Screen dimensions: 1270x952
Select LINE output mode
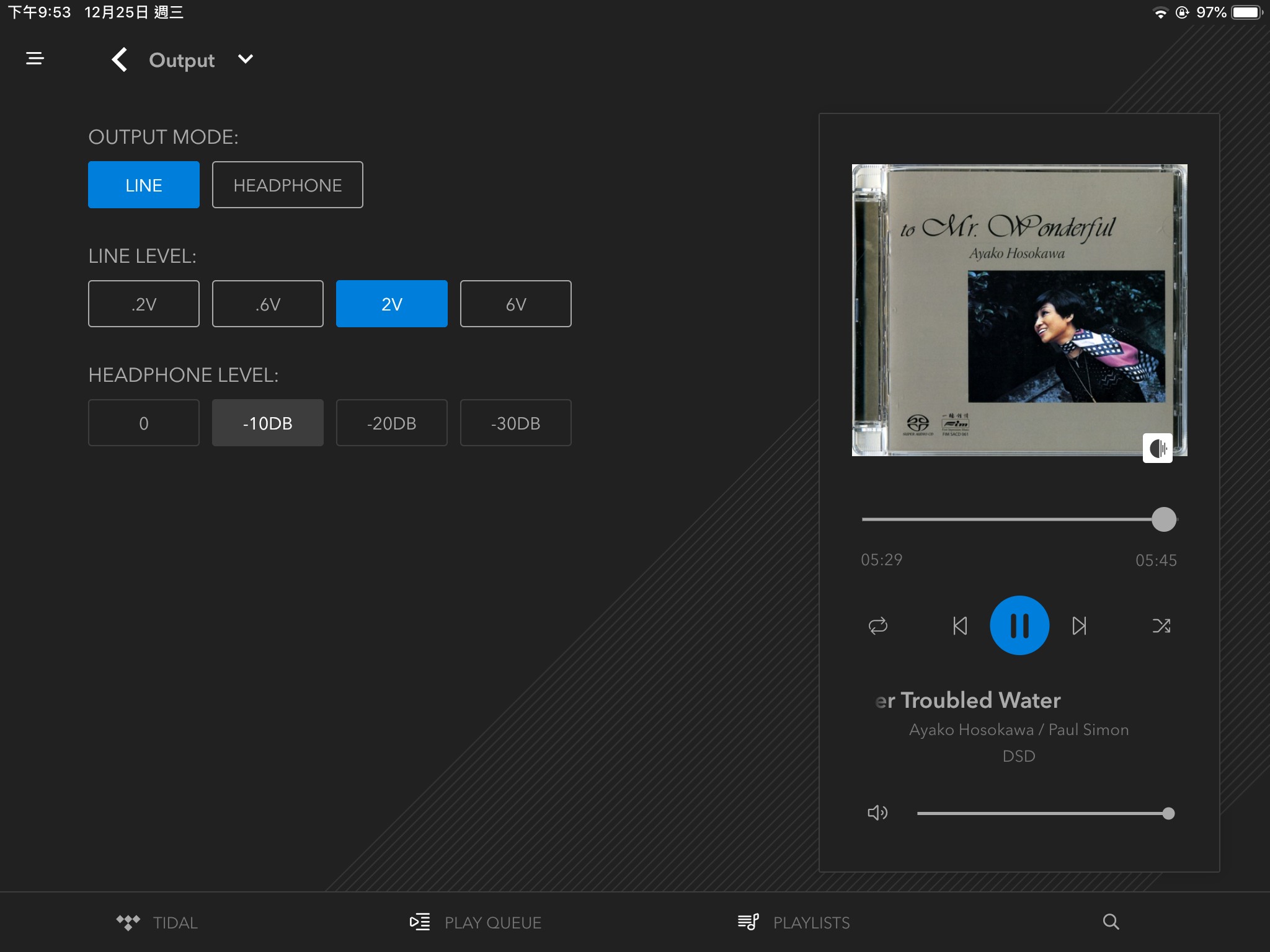pyautogui.click(x=144, y=185)
